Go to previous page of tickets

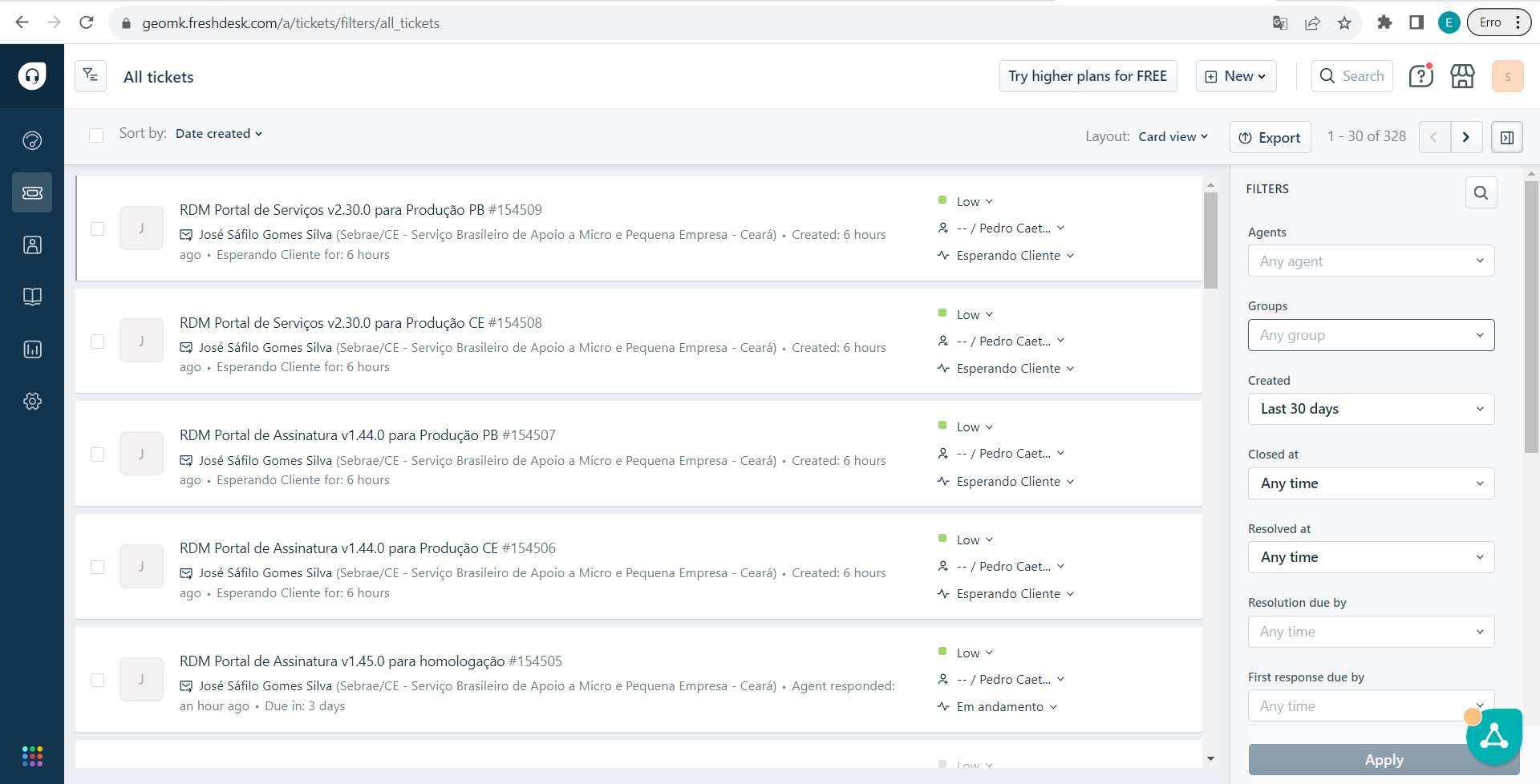click(1434, 137)
